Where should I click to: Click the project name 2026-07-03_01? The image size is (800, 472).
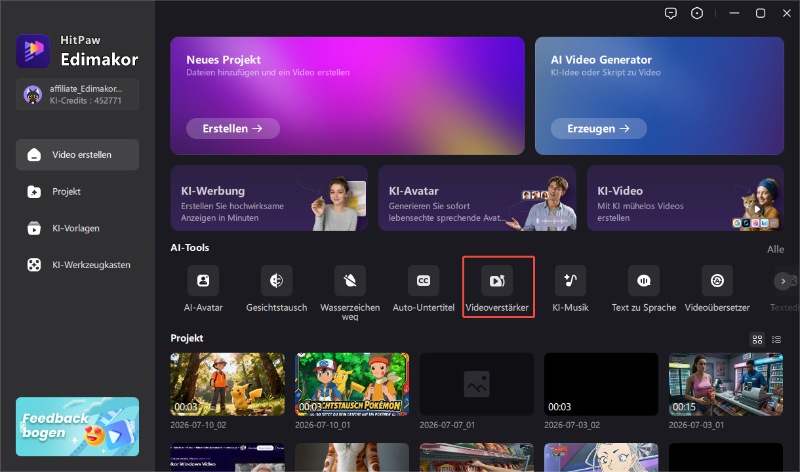[x=696, y=425]
